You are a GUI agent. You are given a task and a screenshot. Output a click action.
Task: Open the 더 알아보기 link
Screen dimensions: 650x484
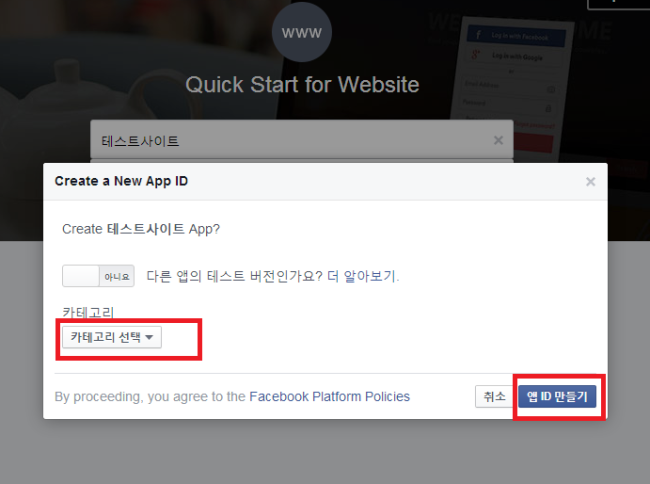click(x=363, y=276)
